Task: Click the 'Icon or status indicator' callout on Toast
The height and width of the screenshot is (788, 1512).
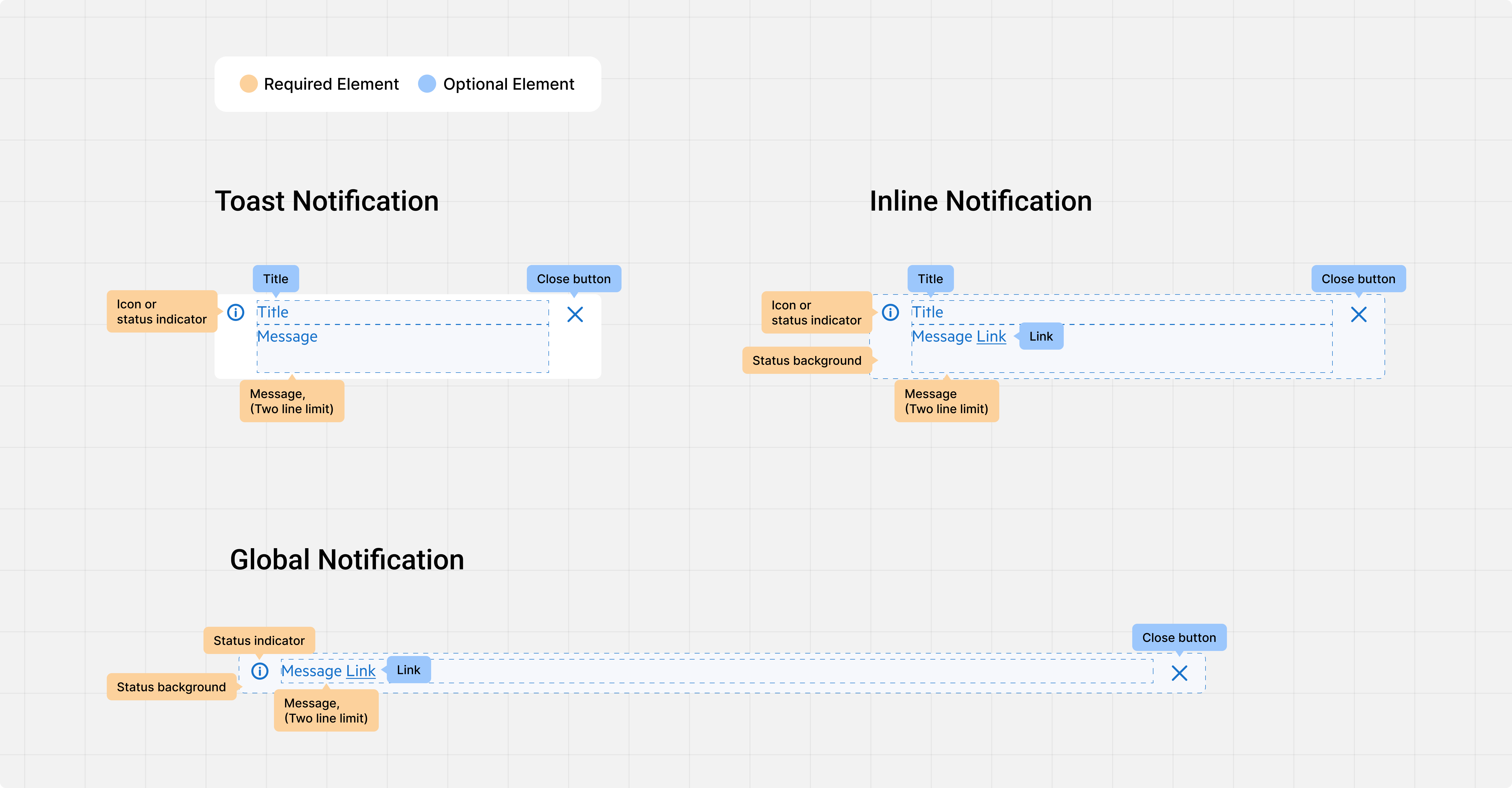Action: [x=162, y=312]
